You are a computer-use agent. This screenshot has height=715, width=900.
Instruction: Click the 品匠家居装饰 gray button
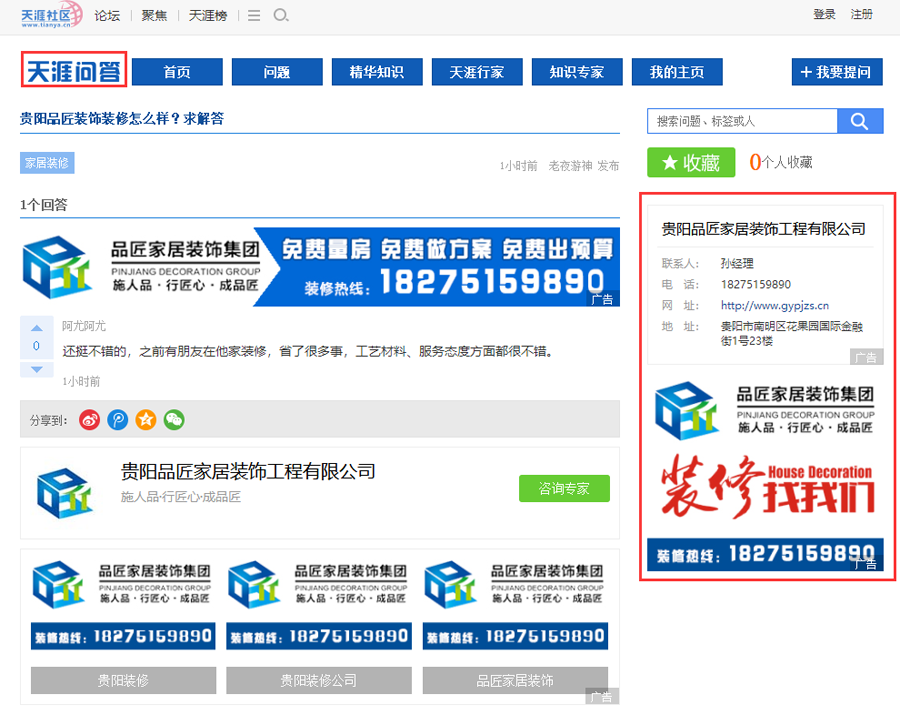515,681
